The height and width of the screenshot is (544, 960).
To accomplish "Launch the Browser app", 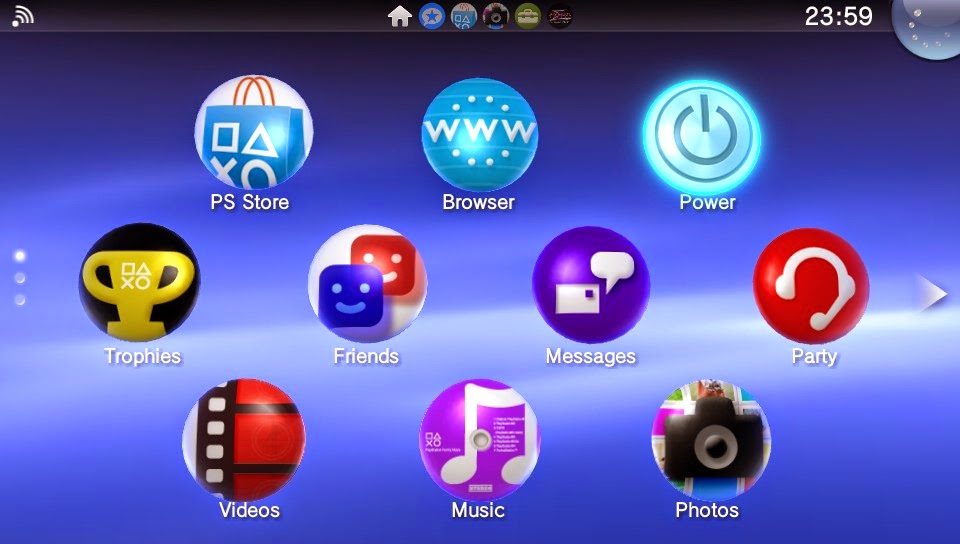I will (479, 134).
